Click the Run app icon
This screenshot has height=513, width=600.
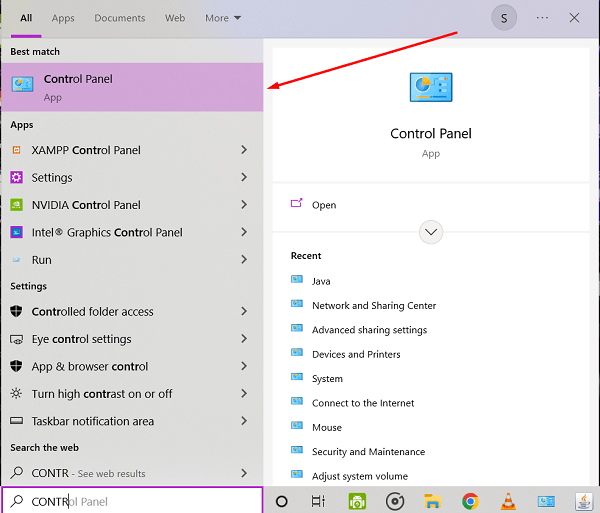pos(16,260)
